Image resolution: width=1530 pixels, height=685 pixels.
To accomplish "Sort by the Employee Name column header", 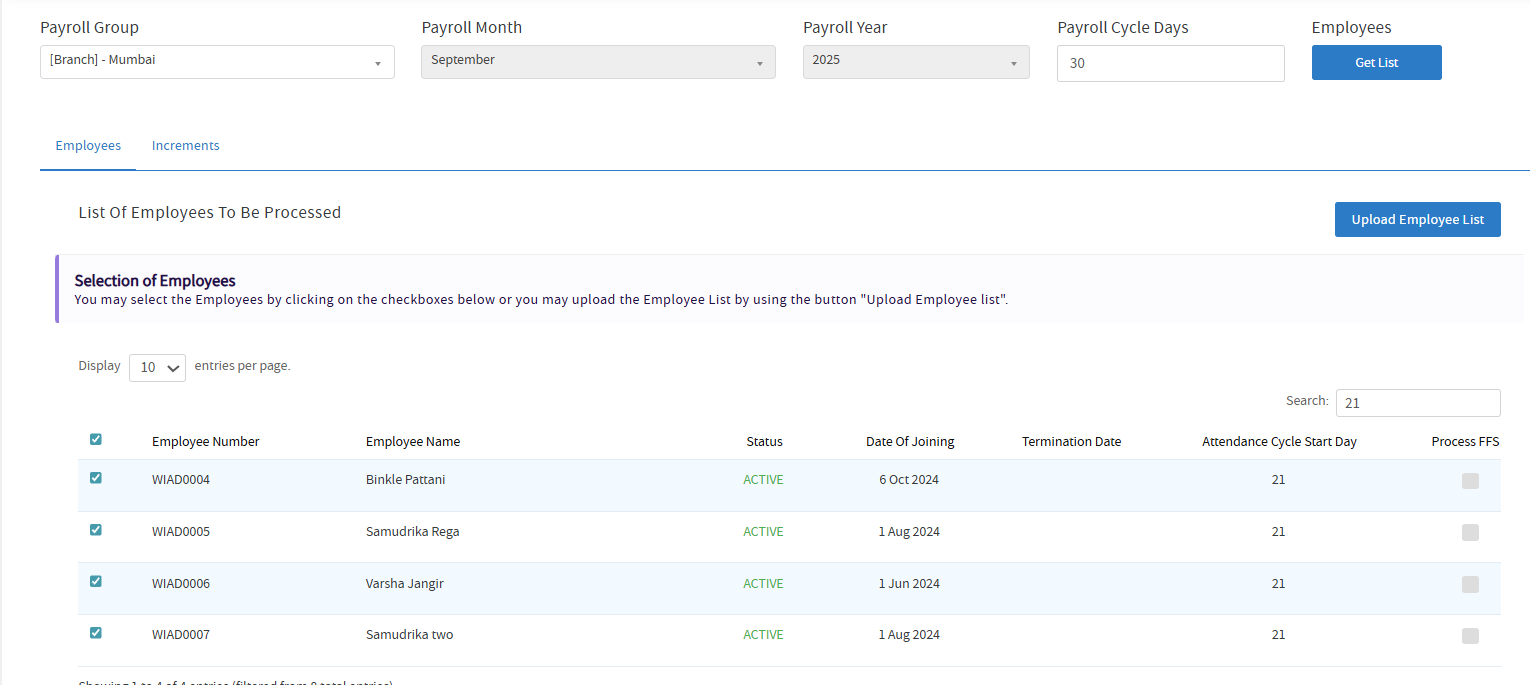I will [413, 442].
